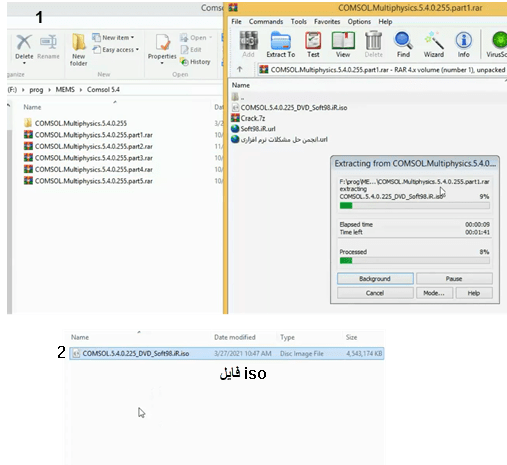Open the New item dropdown in Explorer

[113, 38]
